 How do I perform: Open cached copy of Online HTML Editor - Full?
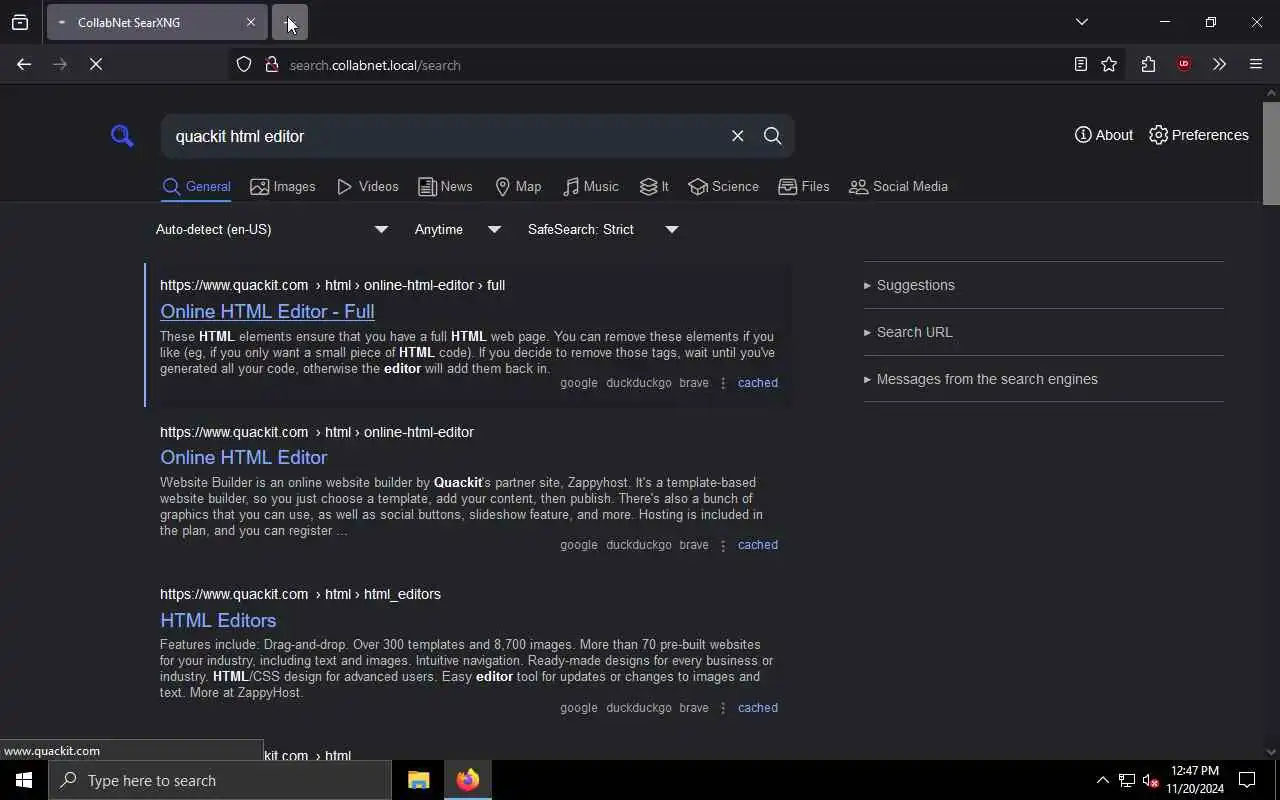(757, 383)
